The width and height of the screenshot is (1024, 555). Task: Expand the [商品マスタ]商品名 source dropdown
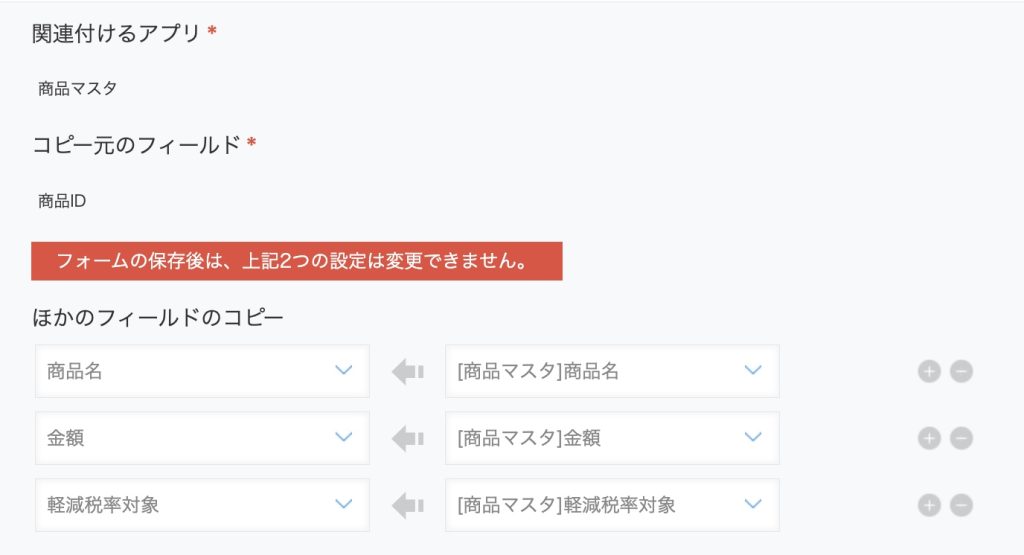(612, 371)
